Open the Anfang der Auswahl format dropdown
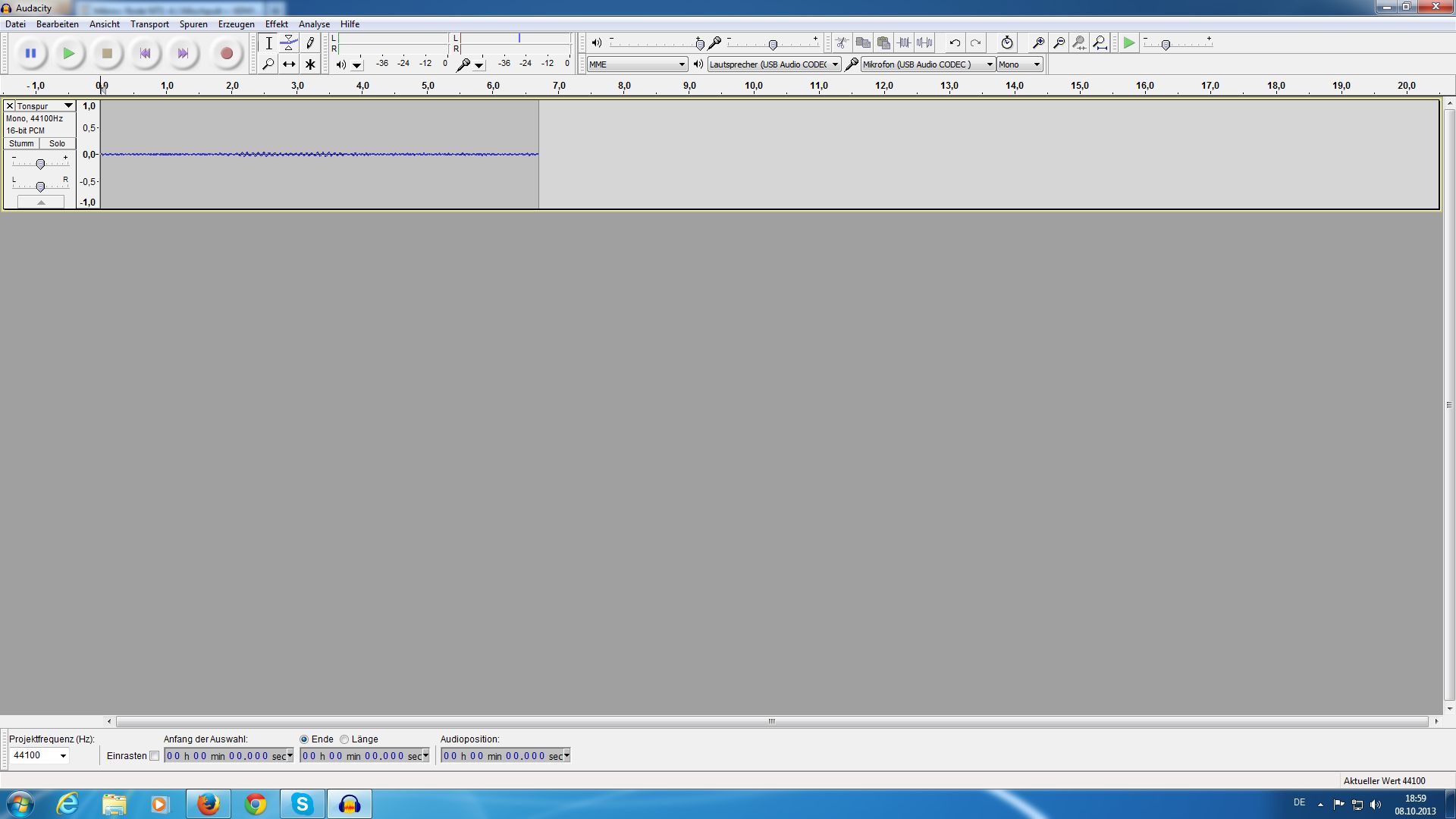 point(290,755)
